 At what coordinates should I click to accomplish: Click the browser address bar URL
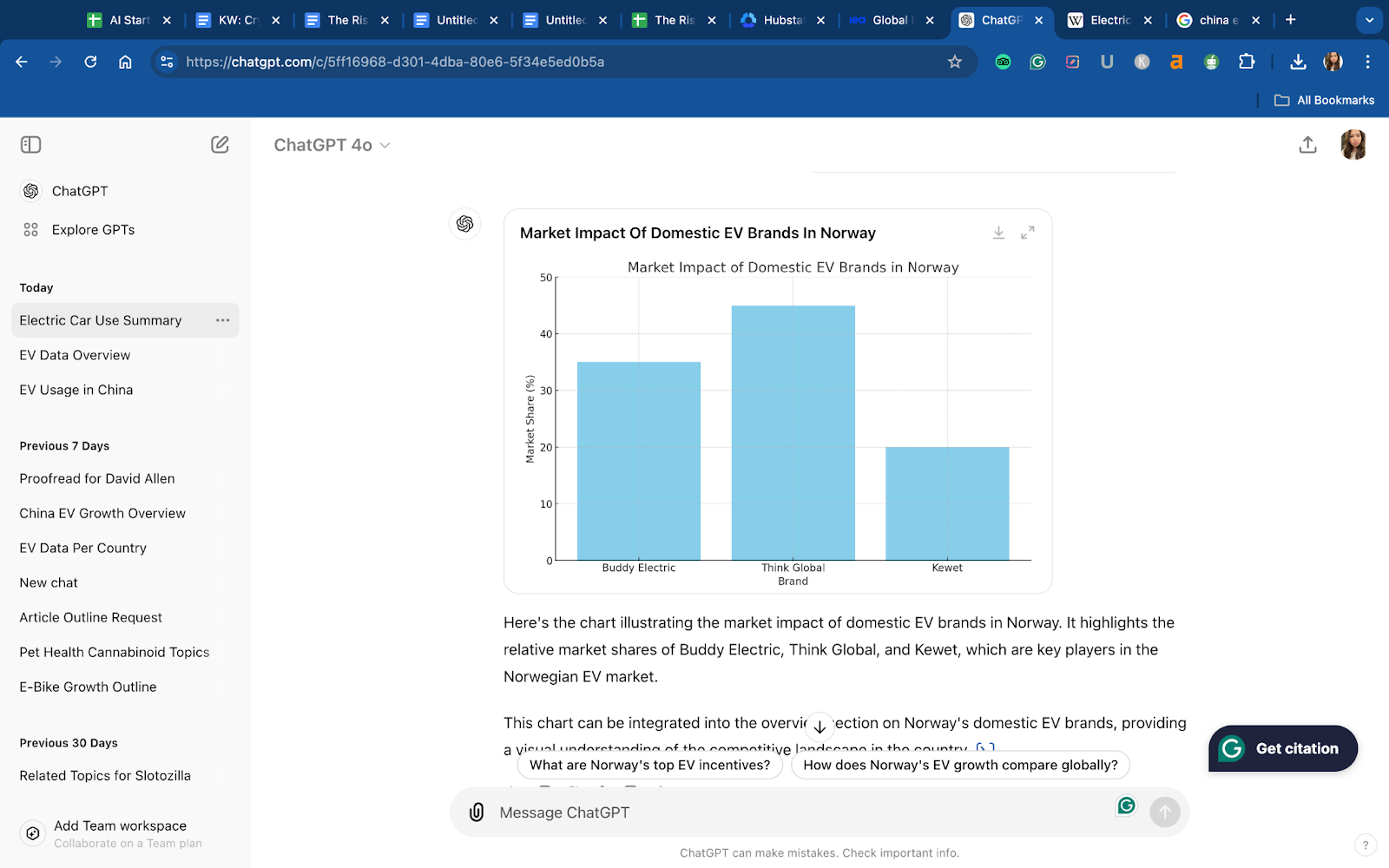click(x=395, y=62)
